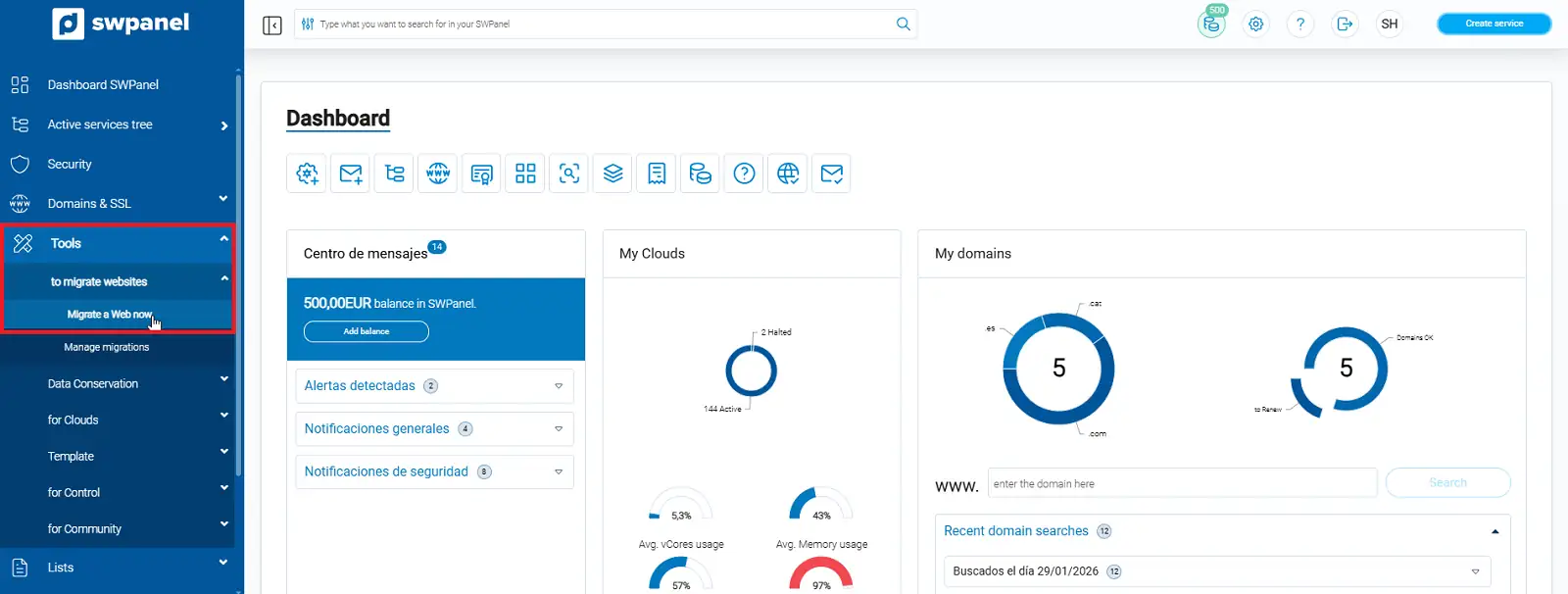Click the Add balance button
This screenshot has height=594, width=1568.
[x=367, y=331]
